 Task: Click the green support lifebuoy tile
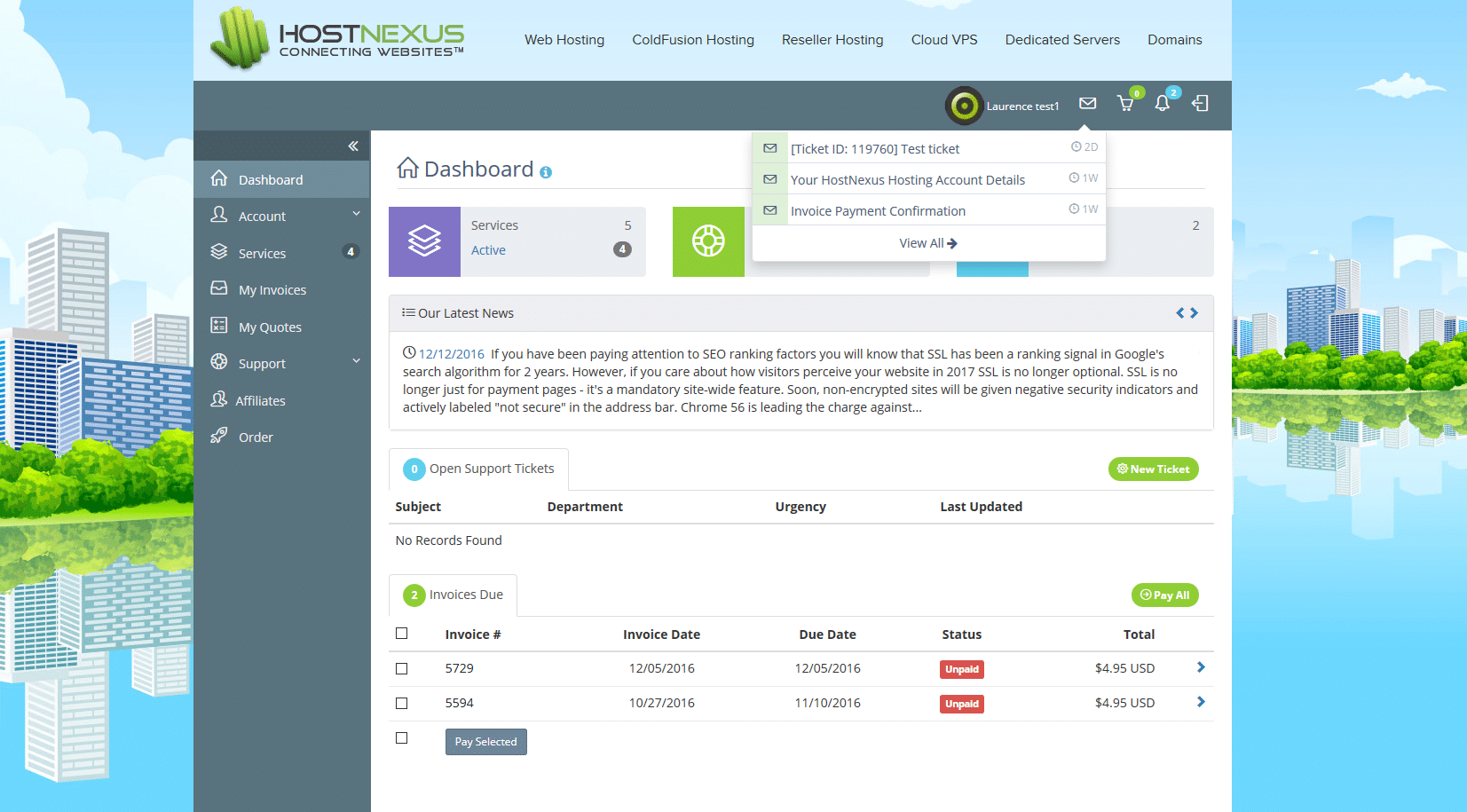point(708,241)
